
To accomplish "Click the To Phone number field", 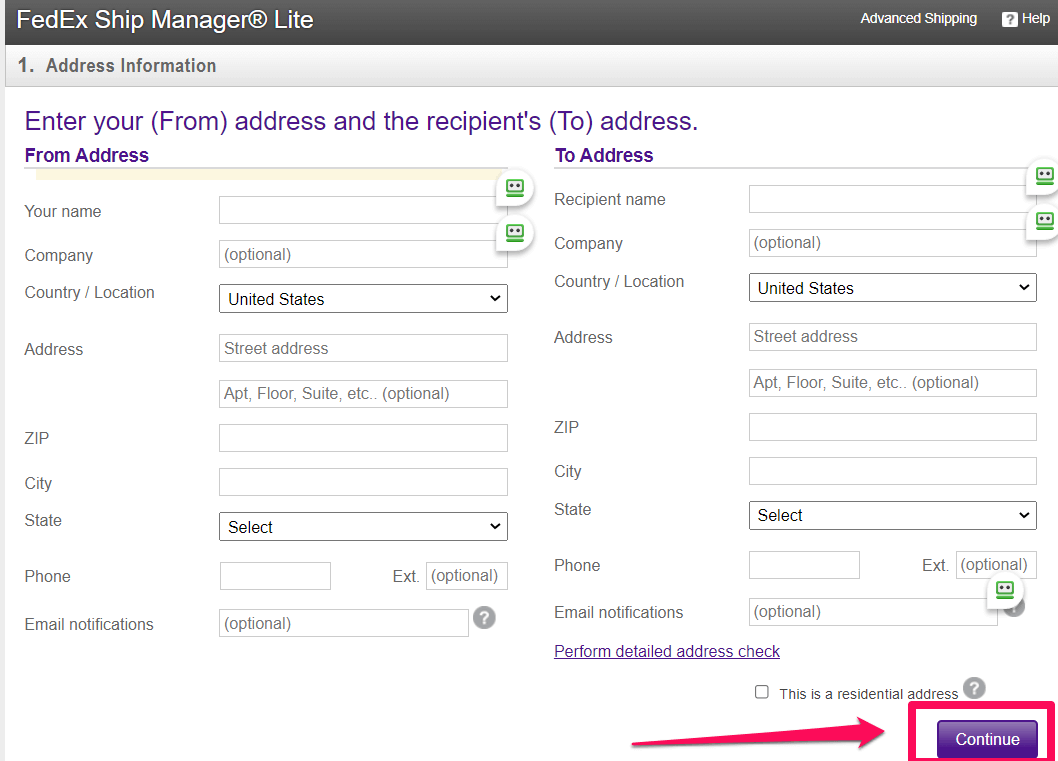I will [804, 565].
